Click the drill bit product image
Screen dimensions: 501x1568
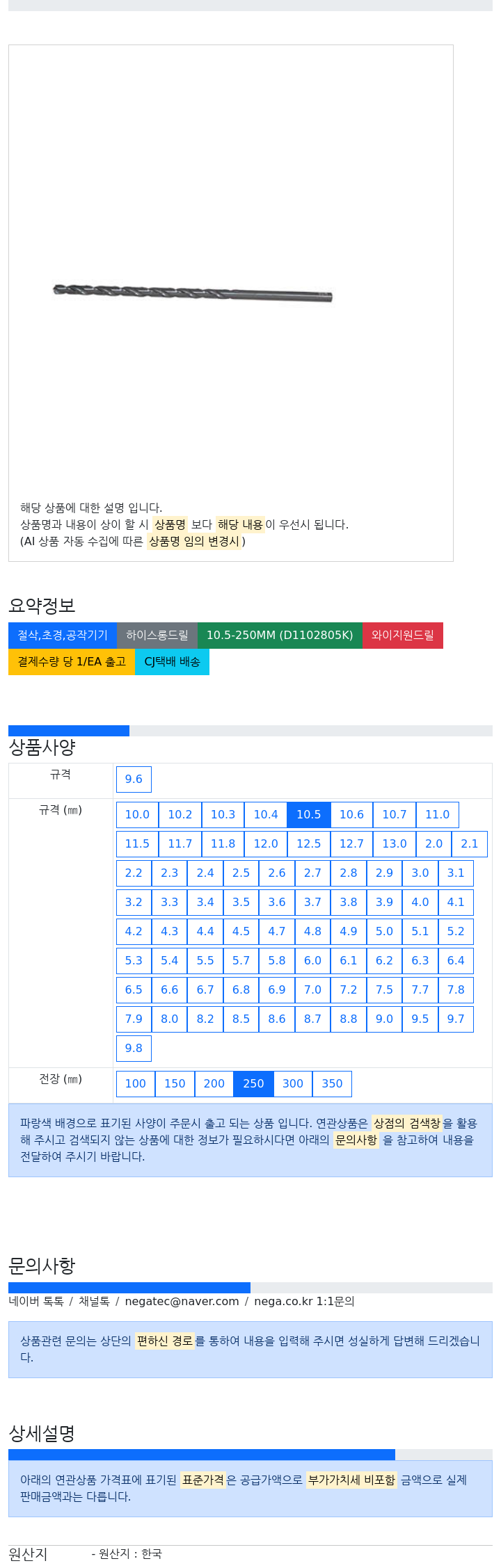193,293
